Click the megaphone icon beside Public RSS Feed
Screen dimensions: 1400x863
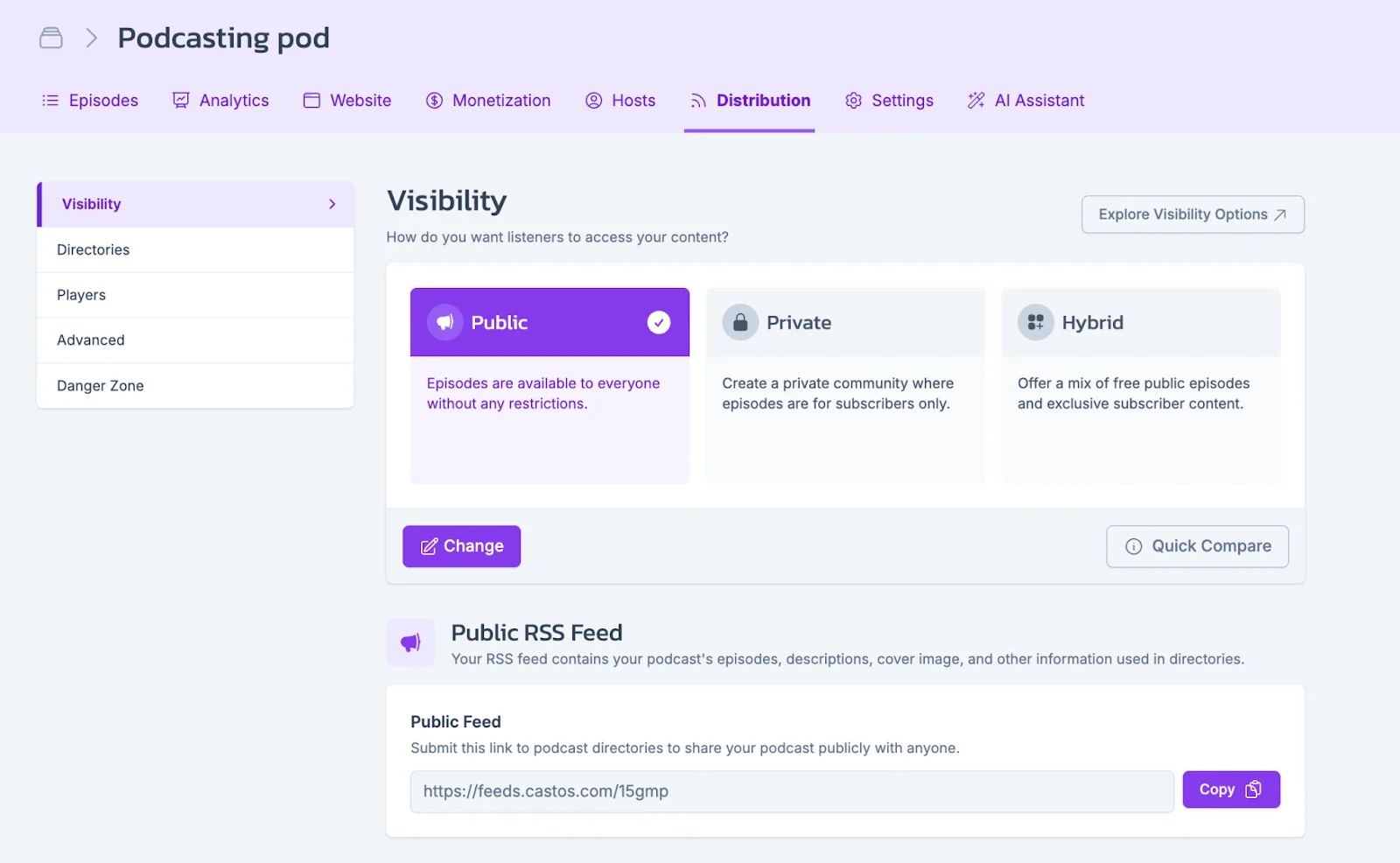[409, 642]
